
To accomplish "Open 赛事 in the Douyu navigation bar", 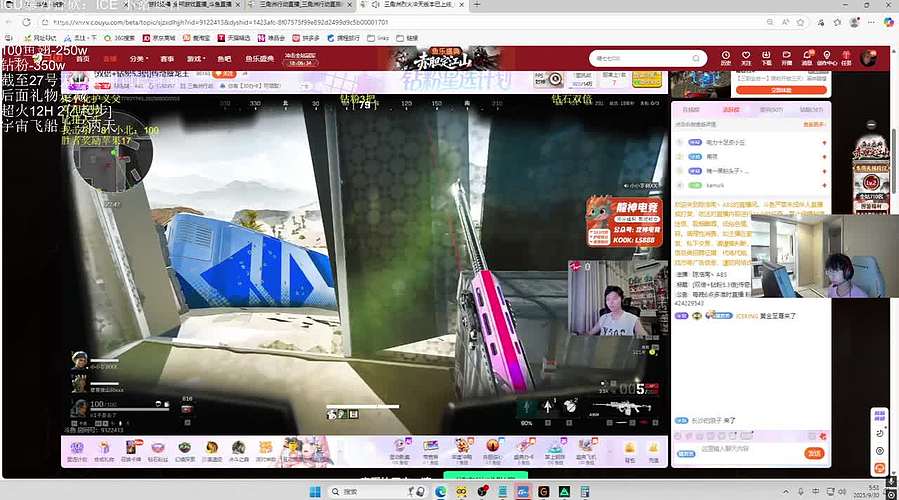I will coord(167,58).
